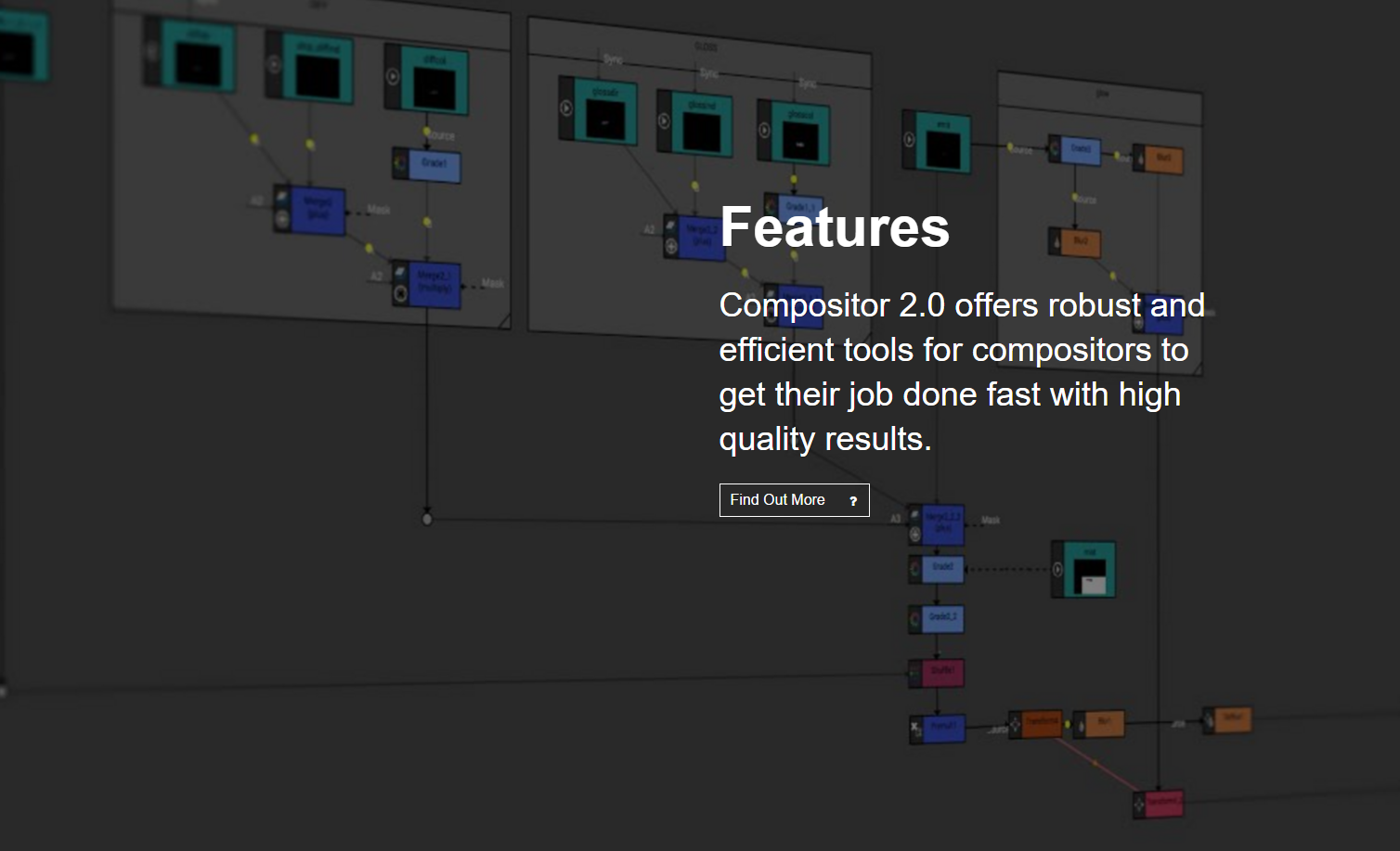Click the play icon on the mat node

click(x=1057, y=569)
